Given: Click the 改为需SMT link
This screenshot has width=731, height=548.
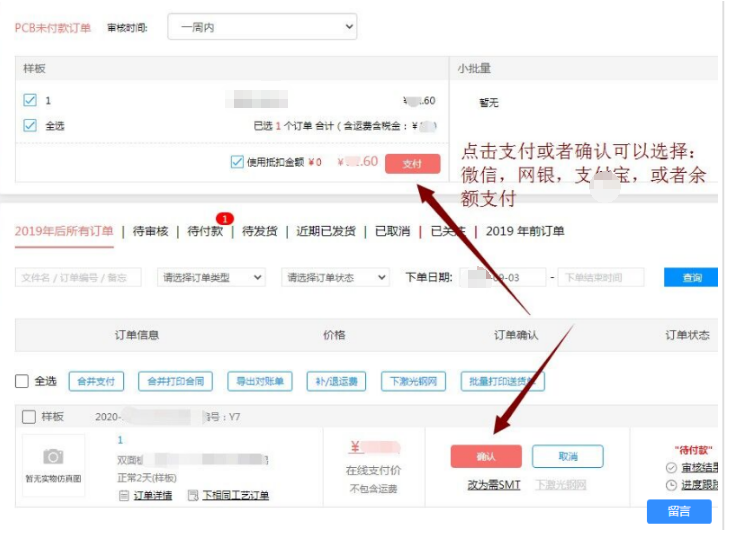Looking at the screenshot, I should point(493,485).
